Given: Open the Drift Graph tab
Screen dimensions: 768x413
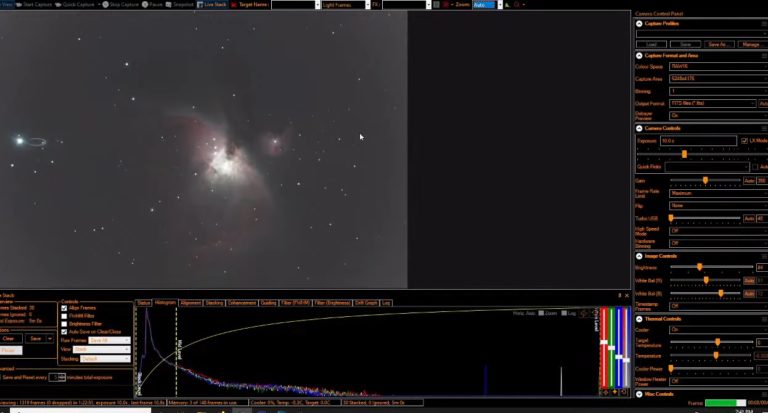Looking at the screenshot, I should [367, 302].
